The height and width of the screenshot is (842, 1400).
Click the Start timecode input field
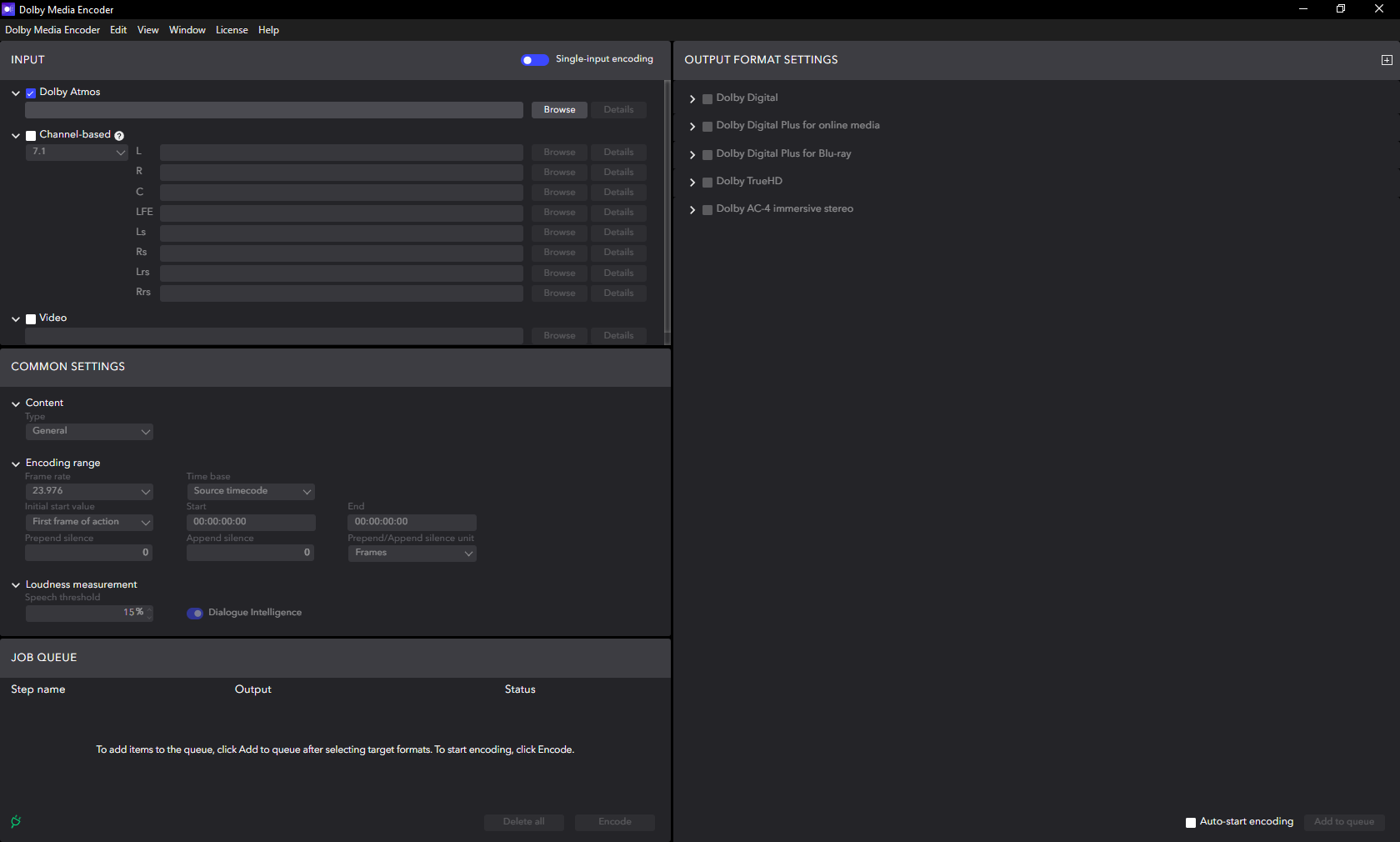251,522
